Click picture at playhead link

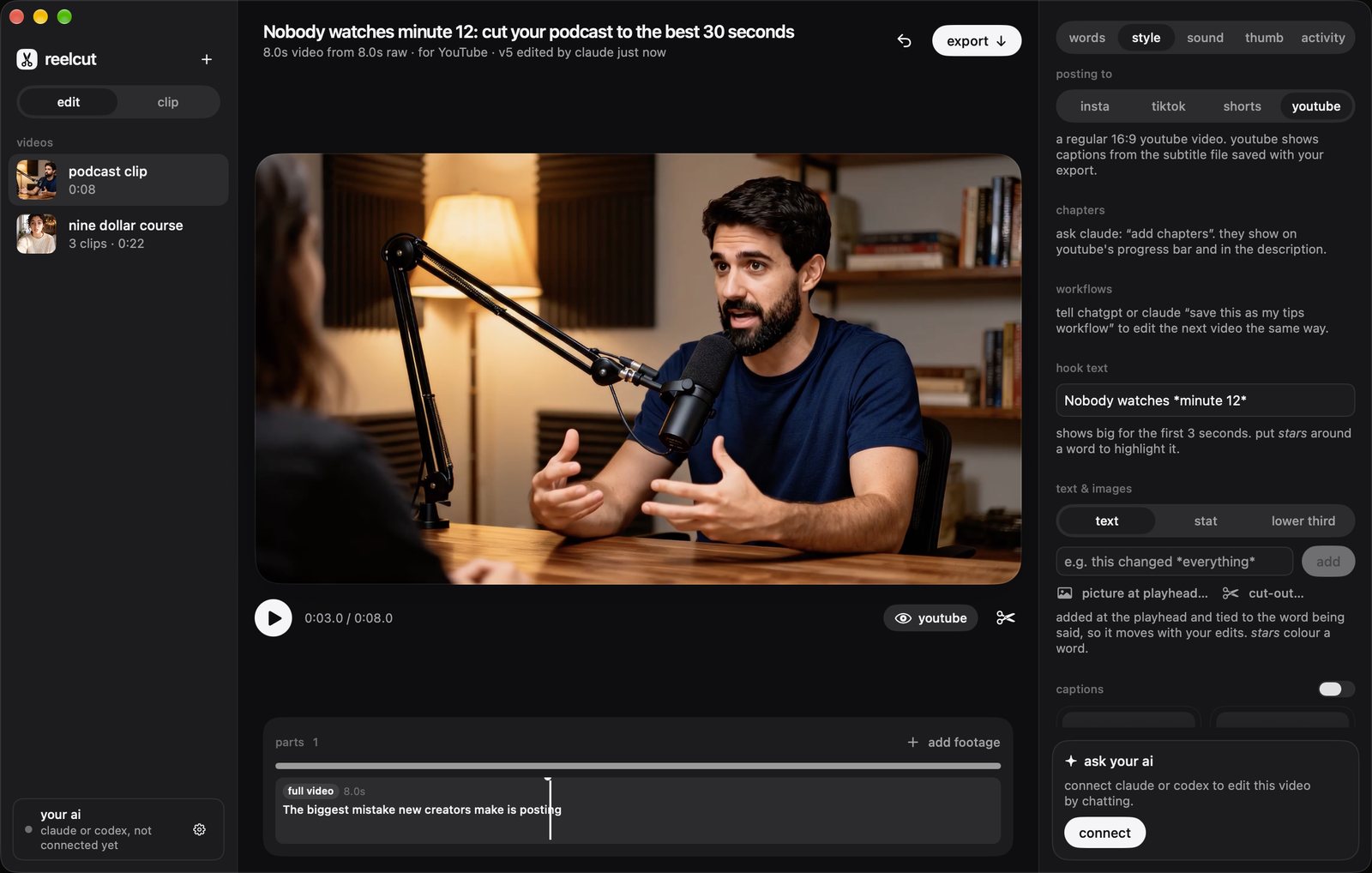point(1144,593)
